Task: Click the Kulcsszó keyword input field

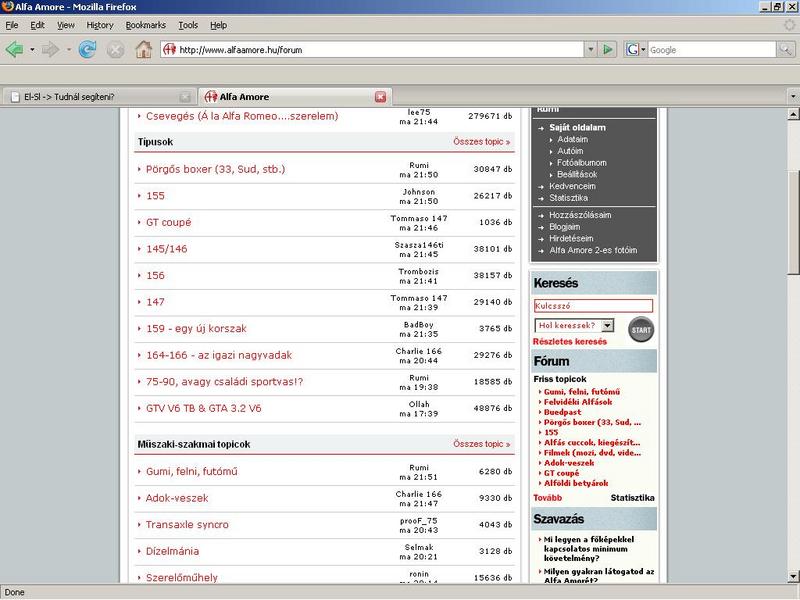Action: tap(593, 306)
